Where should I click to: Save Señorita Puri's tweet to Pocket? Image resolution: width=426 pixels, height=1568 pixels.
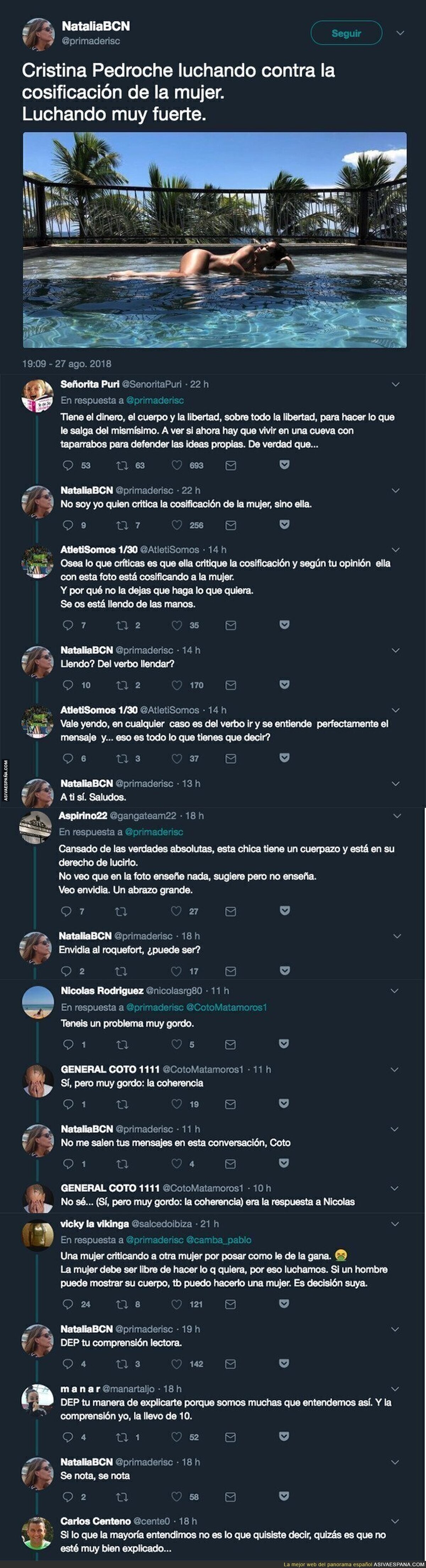tap(284, 465)
